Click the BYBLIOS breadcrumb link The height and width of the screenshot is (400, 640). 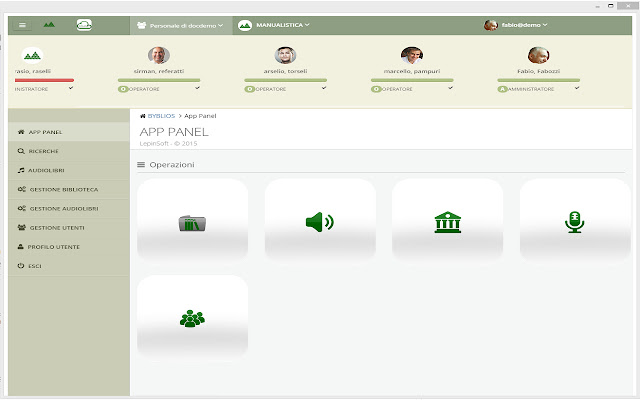point(158,116)
